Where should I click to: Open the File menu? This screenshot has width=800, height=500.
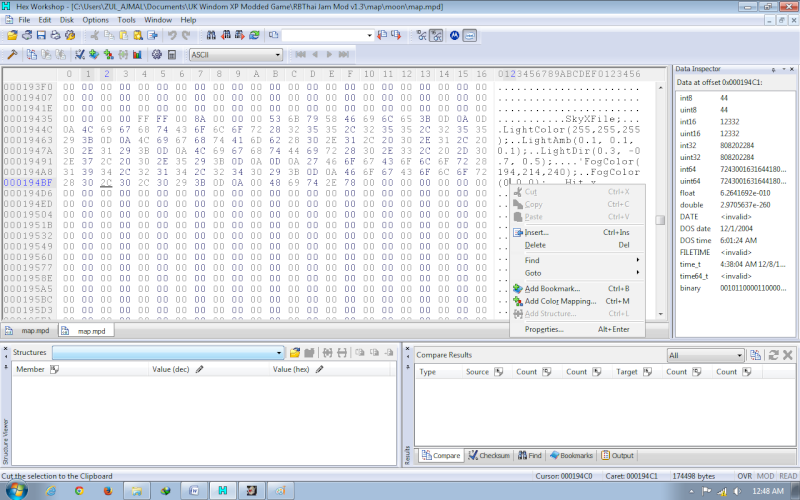(24, 20)
